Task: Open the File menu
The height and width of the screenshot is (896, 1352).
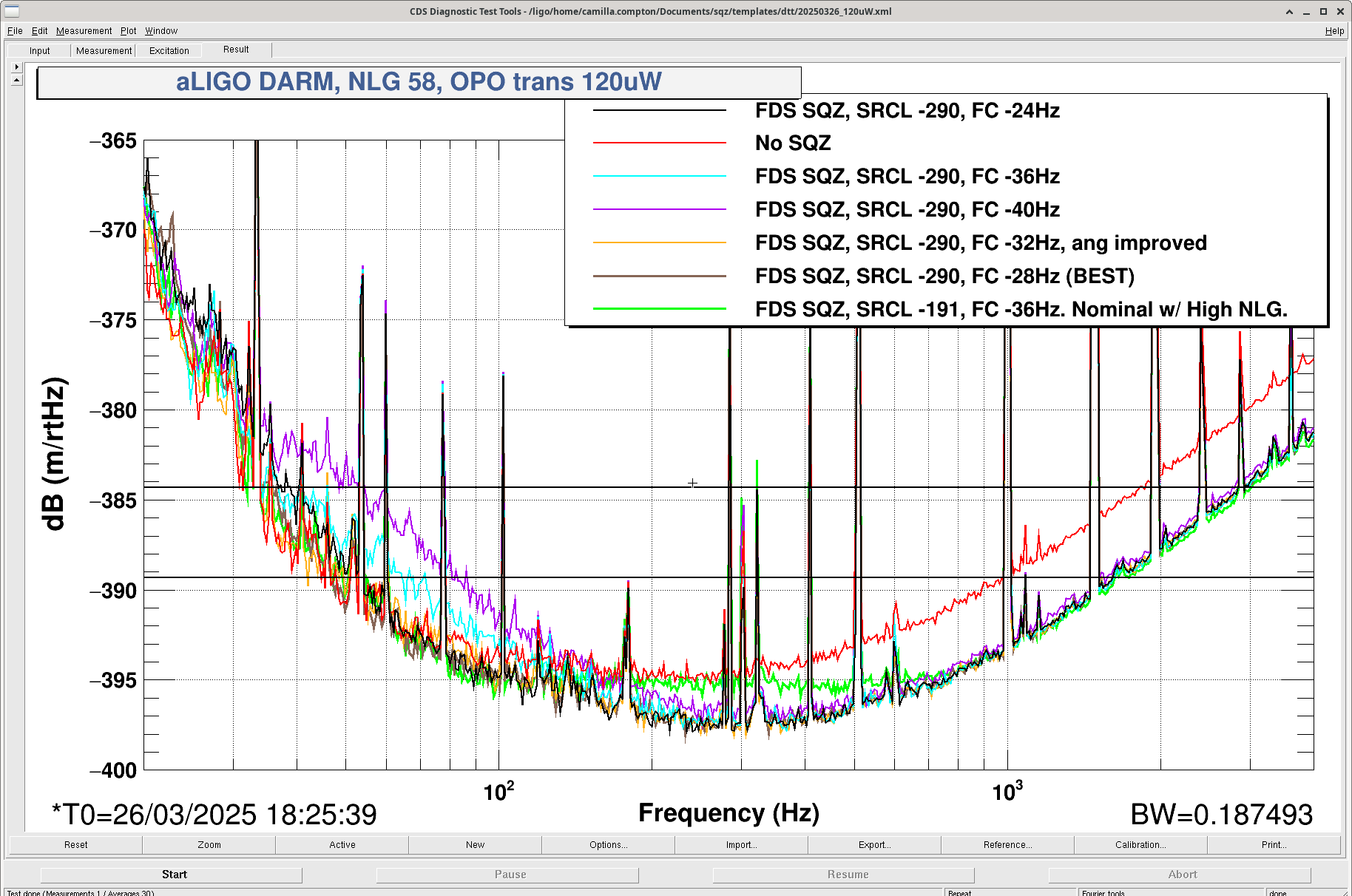Action: (15, 31)
